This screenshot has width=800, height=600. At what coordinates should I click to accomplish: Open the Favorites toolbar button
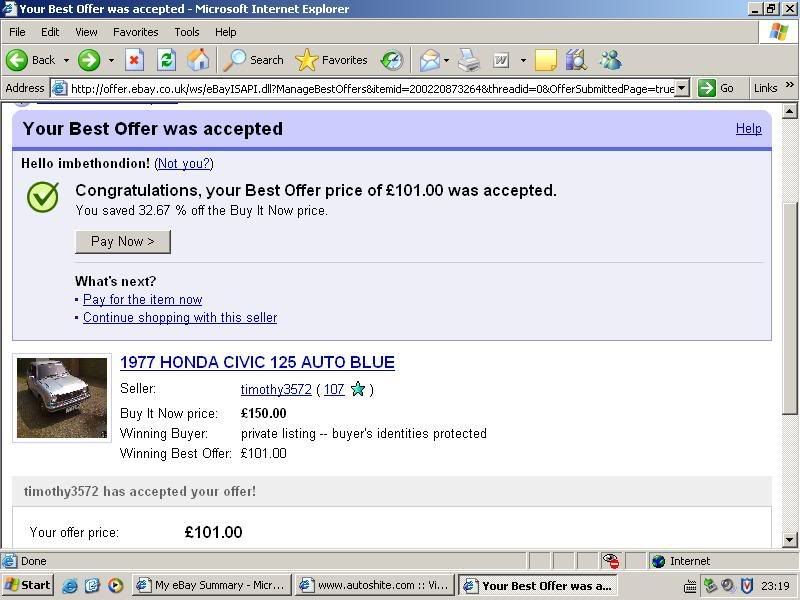coord(332,60)
